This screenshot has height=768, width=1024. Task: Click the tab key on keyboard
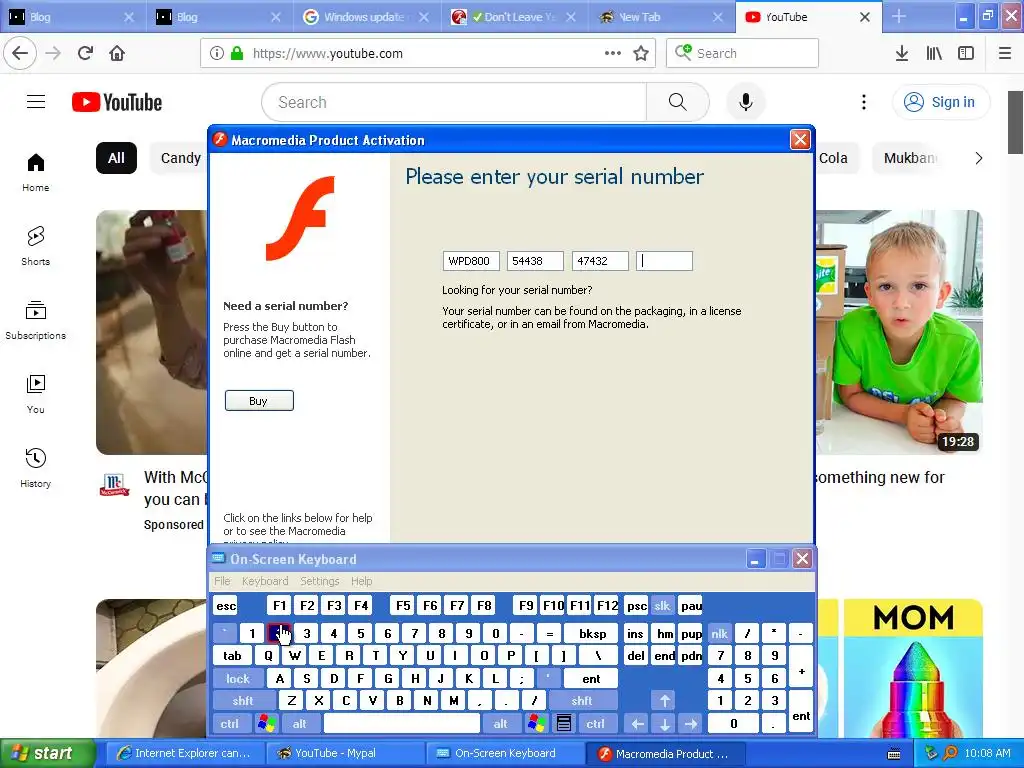(232, 656)
